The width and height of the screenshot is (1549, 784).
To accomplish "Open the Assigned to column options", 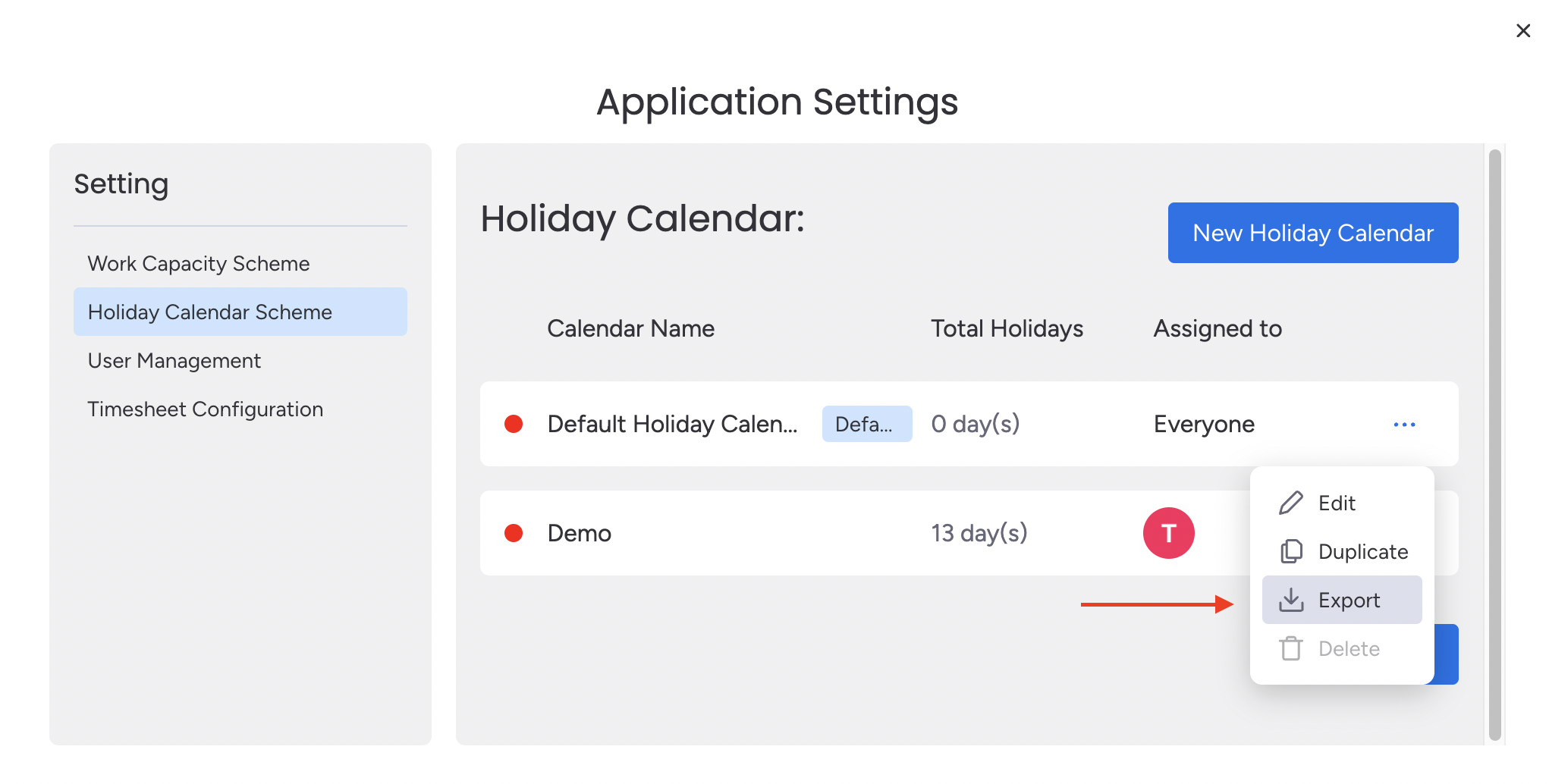I will 1217,328.
